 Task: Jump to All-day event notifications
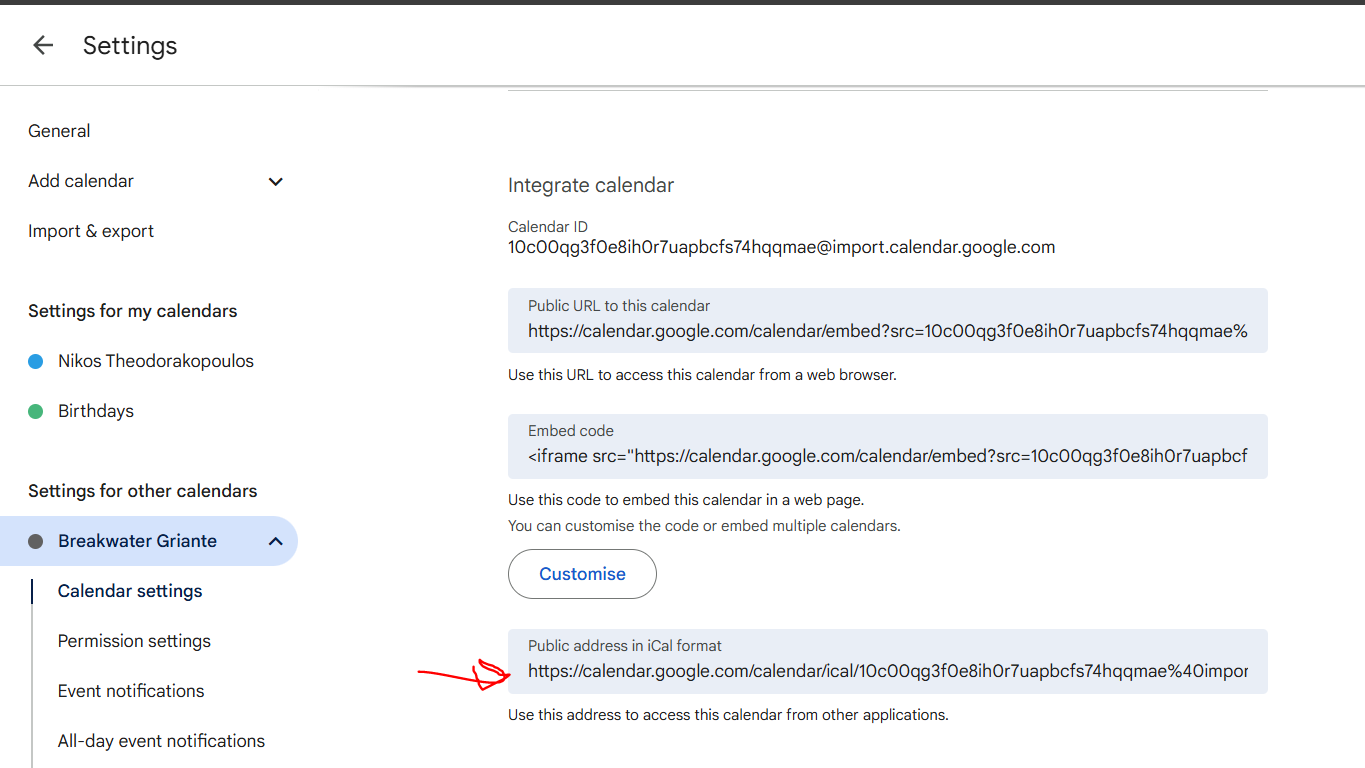point(161,741)
